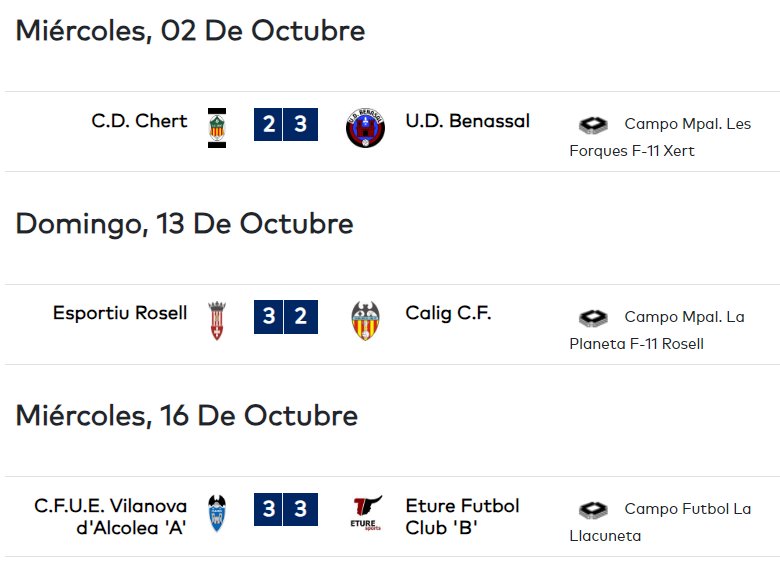The image size is (780, 562).
Task: Open the 2-3 Chert vs Benassal score
Action: tap(286, 124)
